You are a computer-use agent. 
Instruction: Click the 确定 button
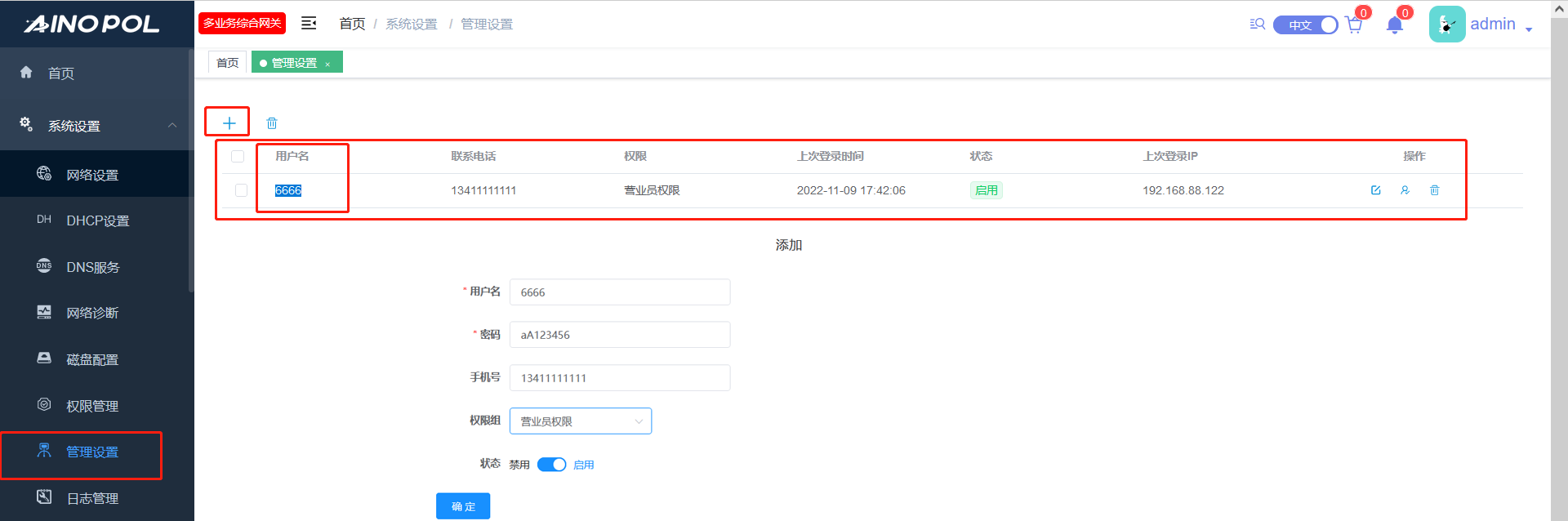click(463, 506)
